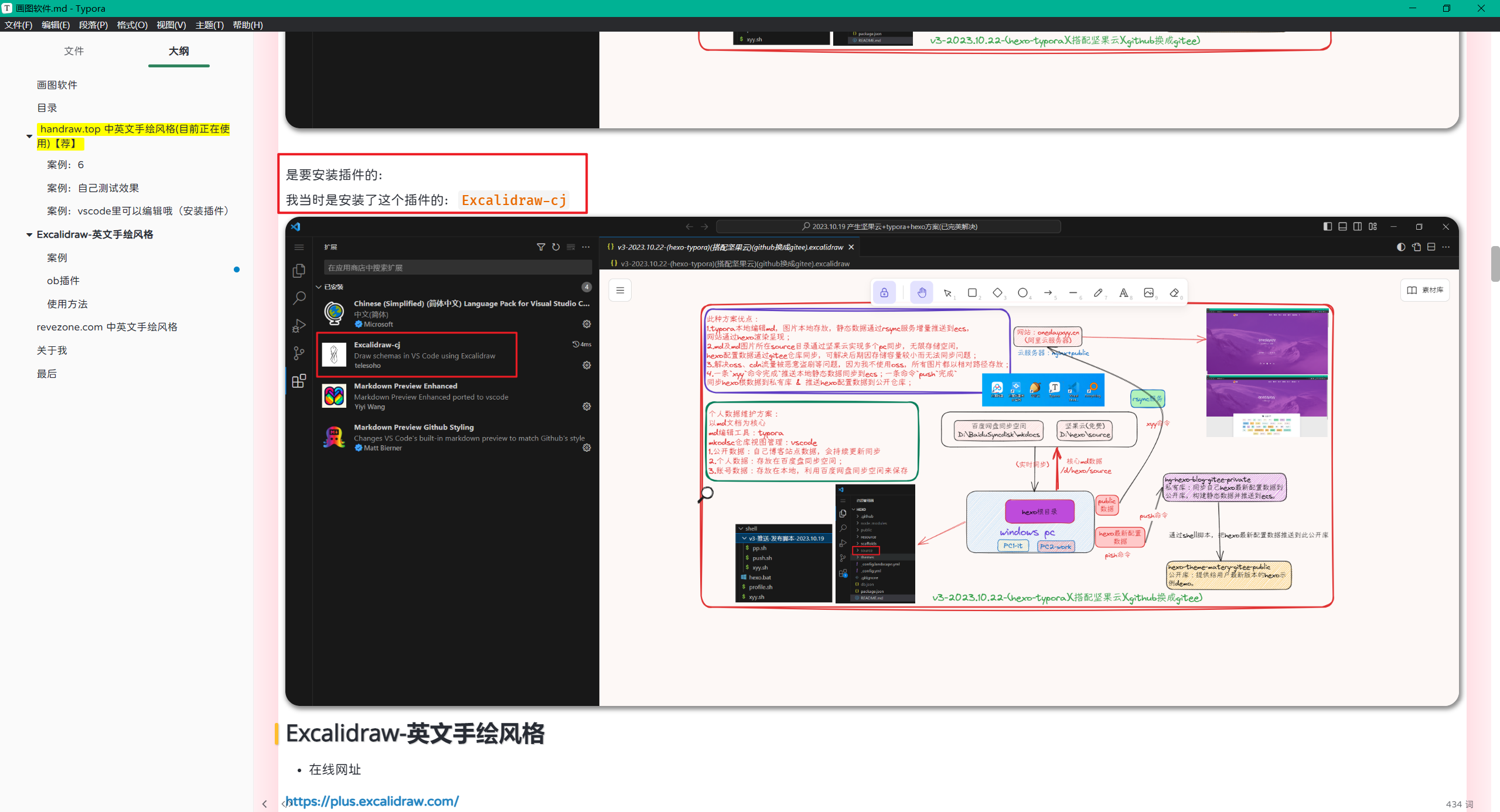The width and height of the screenshot is (1500, 812).
Task: Close the excalidraw file tab in VS Code
Action: click(x=851, y=247)
